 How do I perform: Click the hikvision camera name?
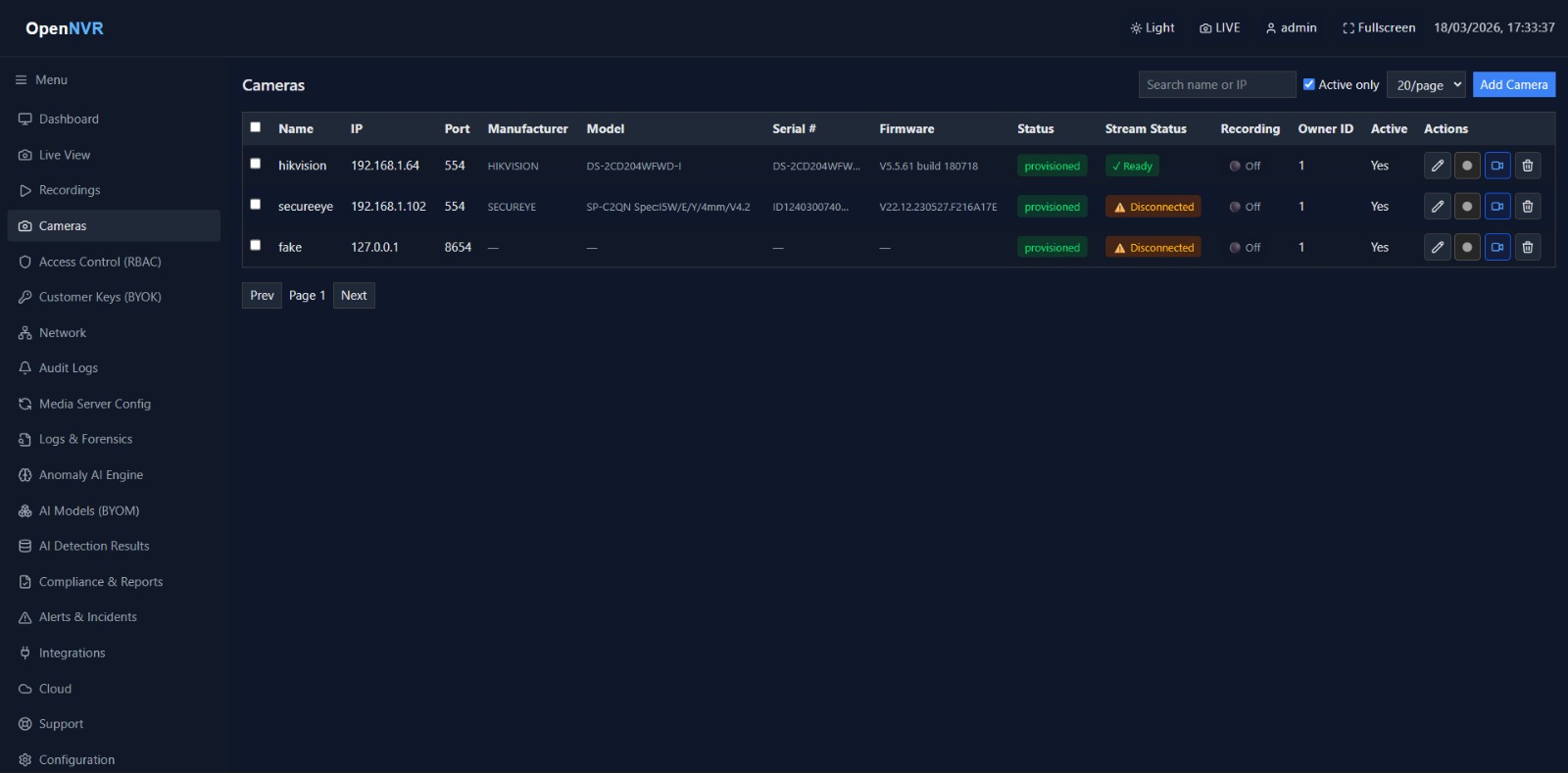point(302,166)
